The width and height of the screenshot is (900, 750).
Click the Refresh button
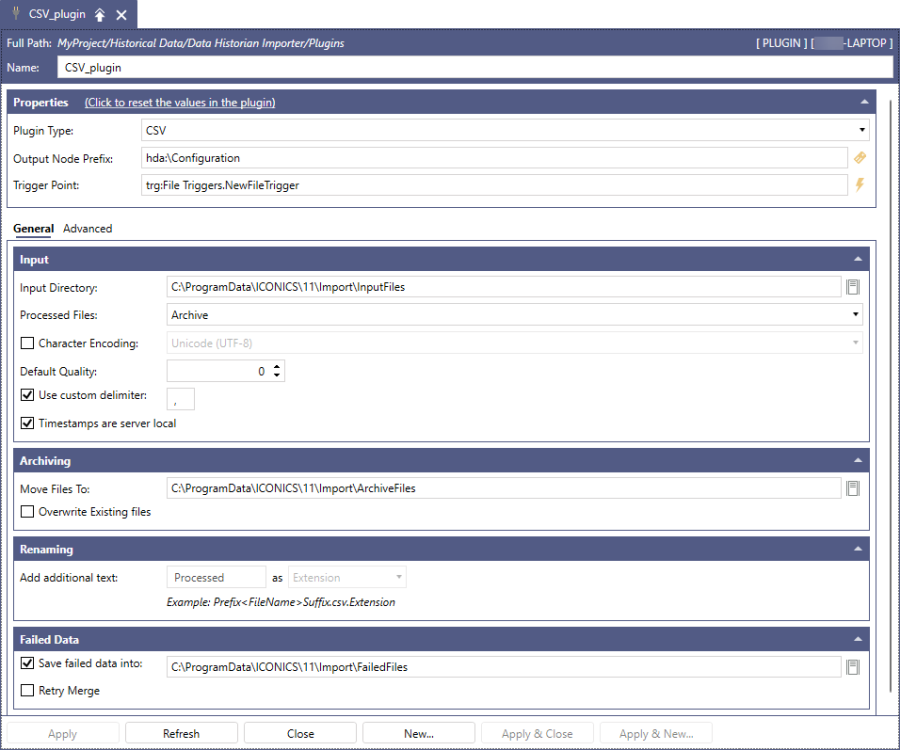(x=181, y=733)
